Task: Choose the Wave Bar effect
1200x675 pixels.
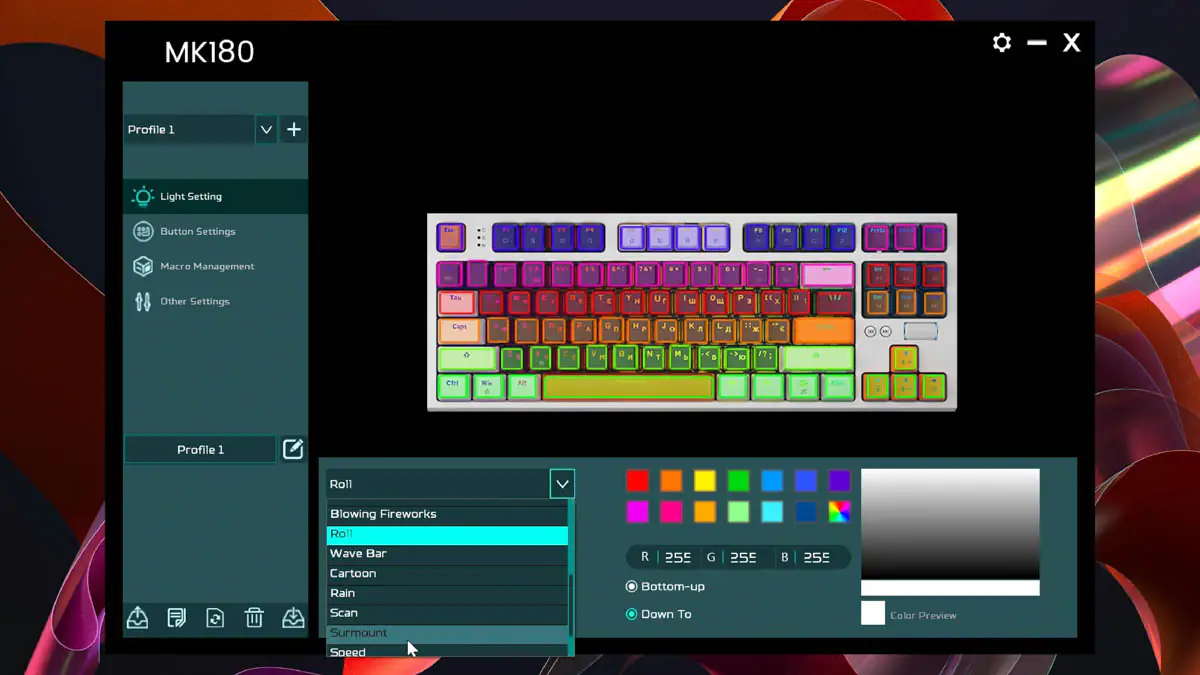Action: 447,553
